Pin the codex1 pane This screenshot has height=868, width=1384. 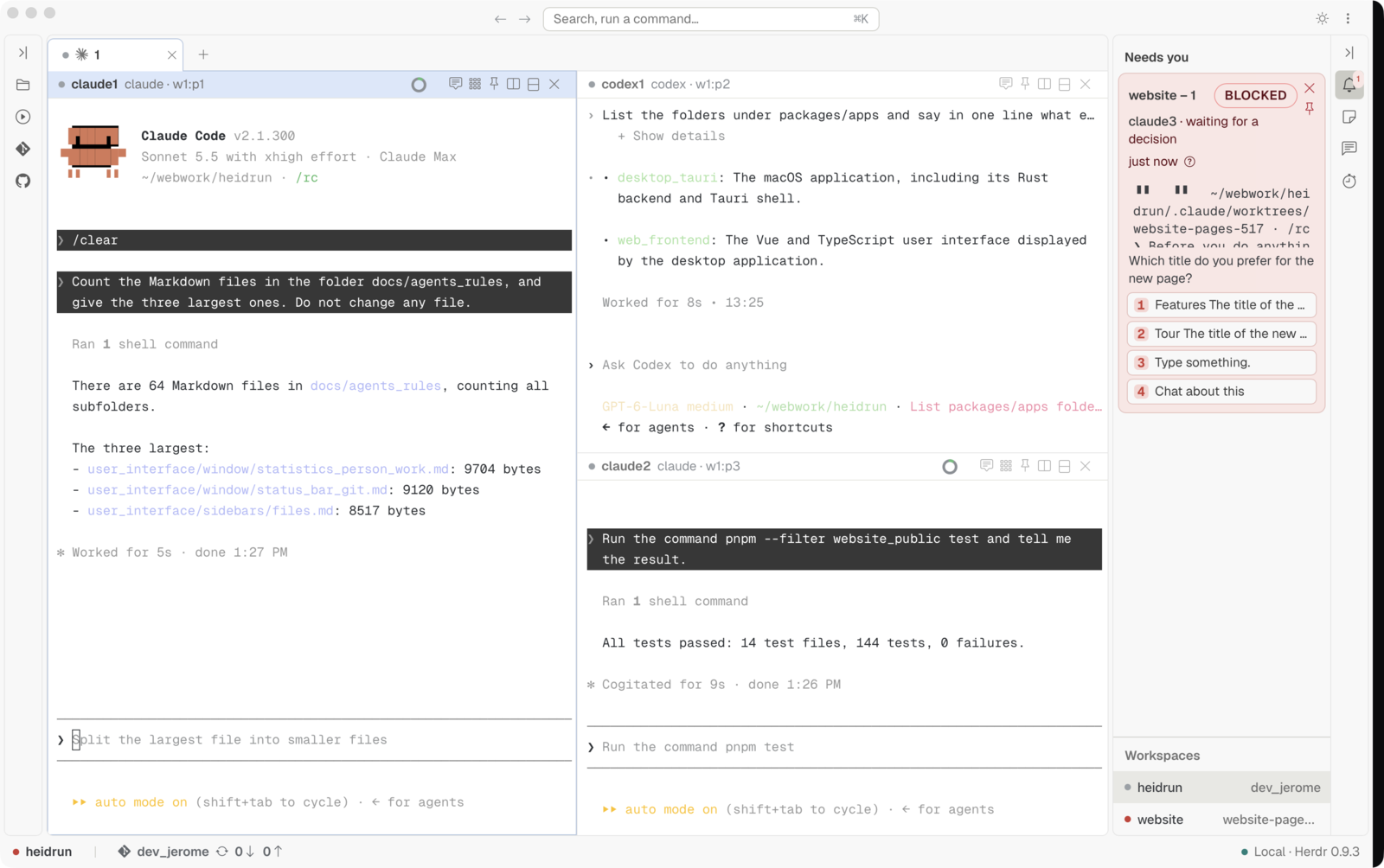tap(1025, 84)
